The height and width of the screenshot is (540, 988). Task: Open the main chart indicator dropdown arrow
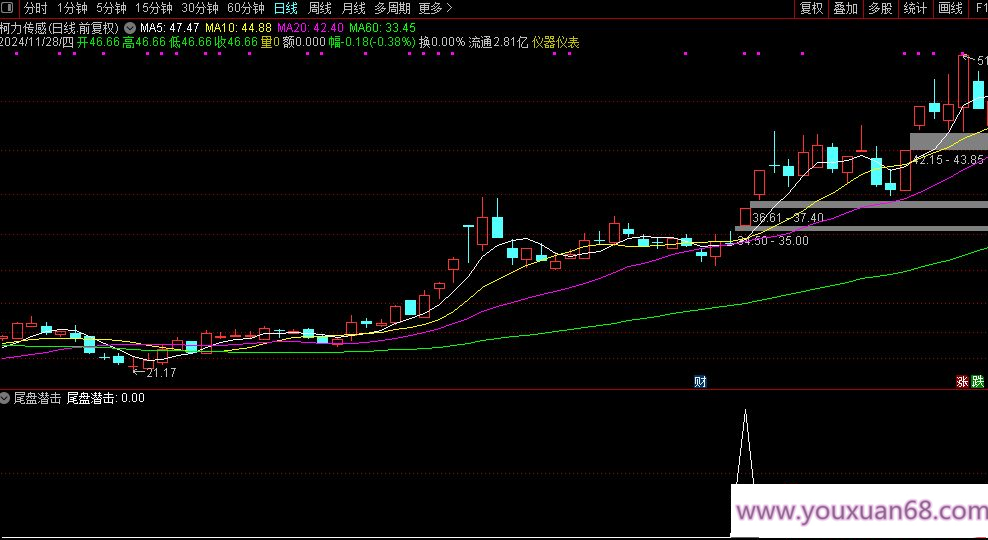(x=130, y=28)
